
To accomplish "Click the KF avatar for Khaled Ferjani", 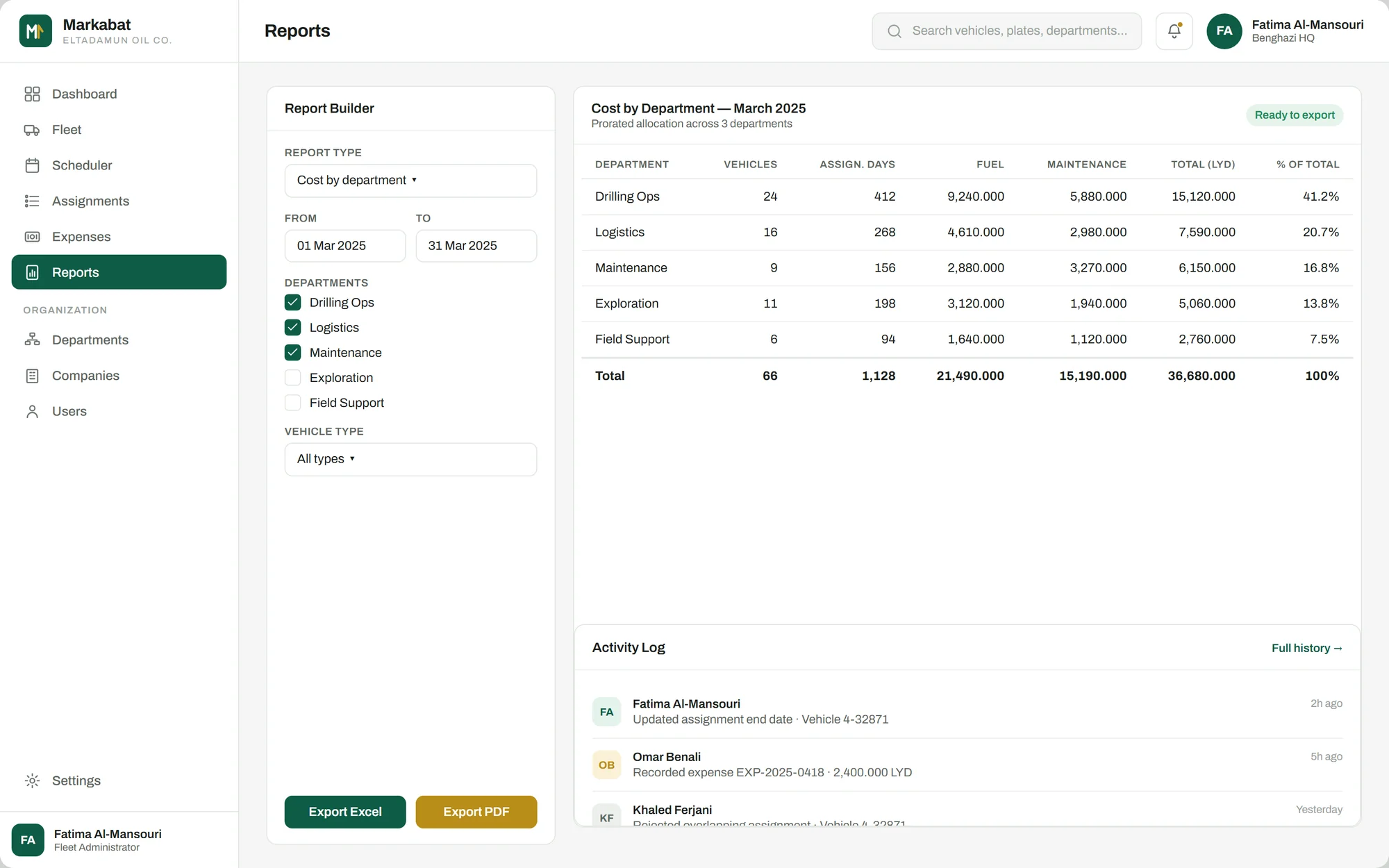I will (606, 817).
